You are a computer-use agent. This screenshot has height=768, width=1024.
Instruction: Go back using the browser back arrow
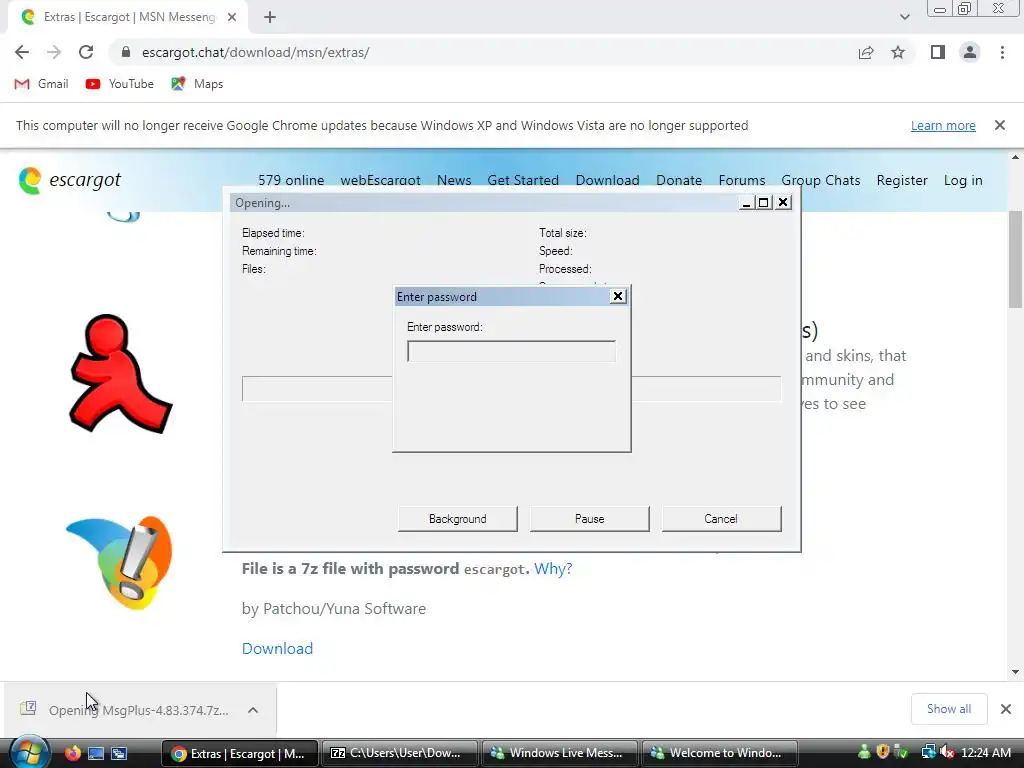[x=22, y=52]
